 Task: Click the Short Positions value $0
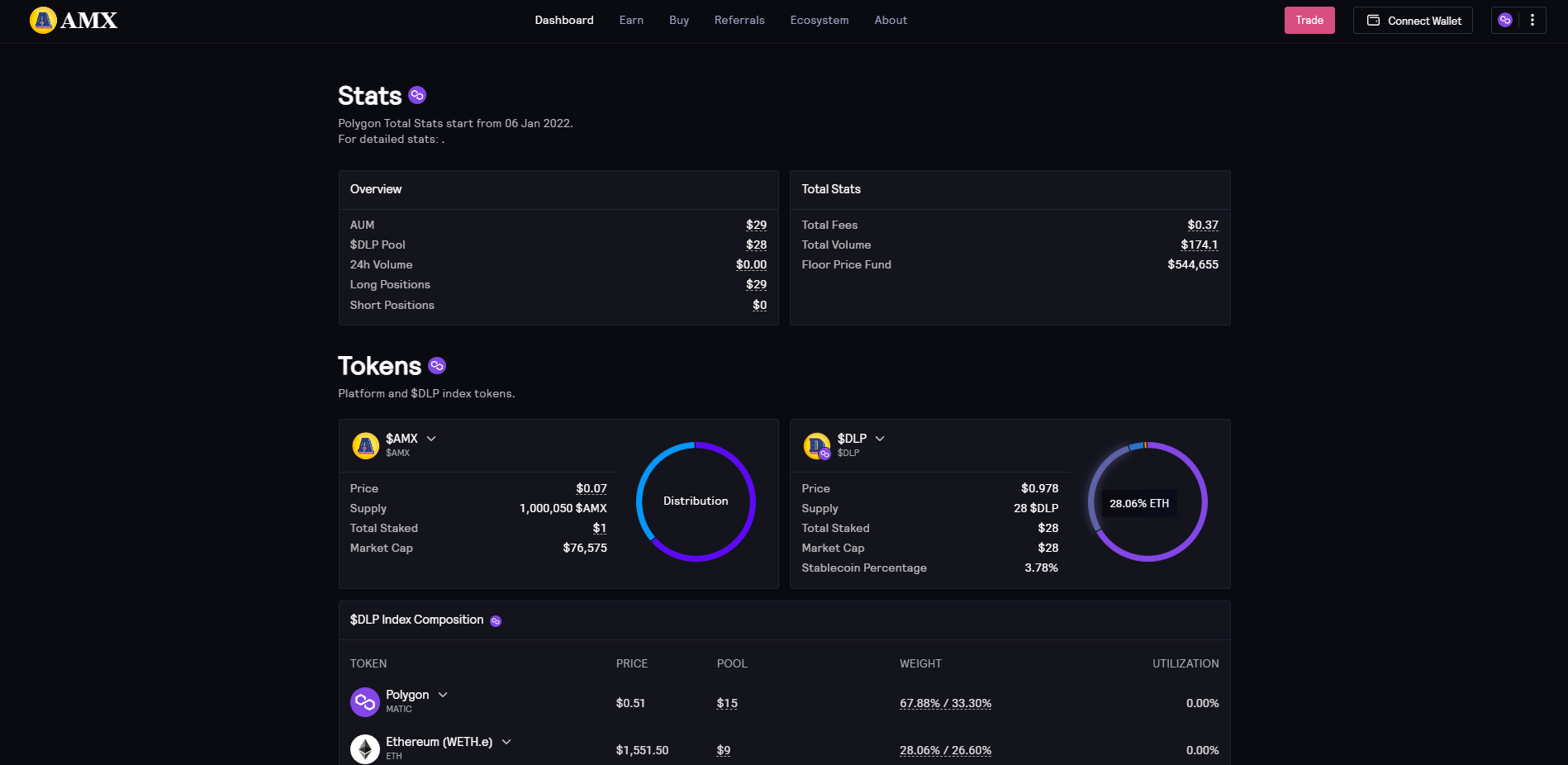coord(759,305)
